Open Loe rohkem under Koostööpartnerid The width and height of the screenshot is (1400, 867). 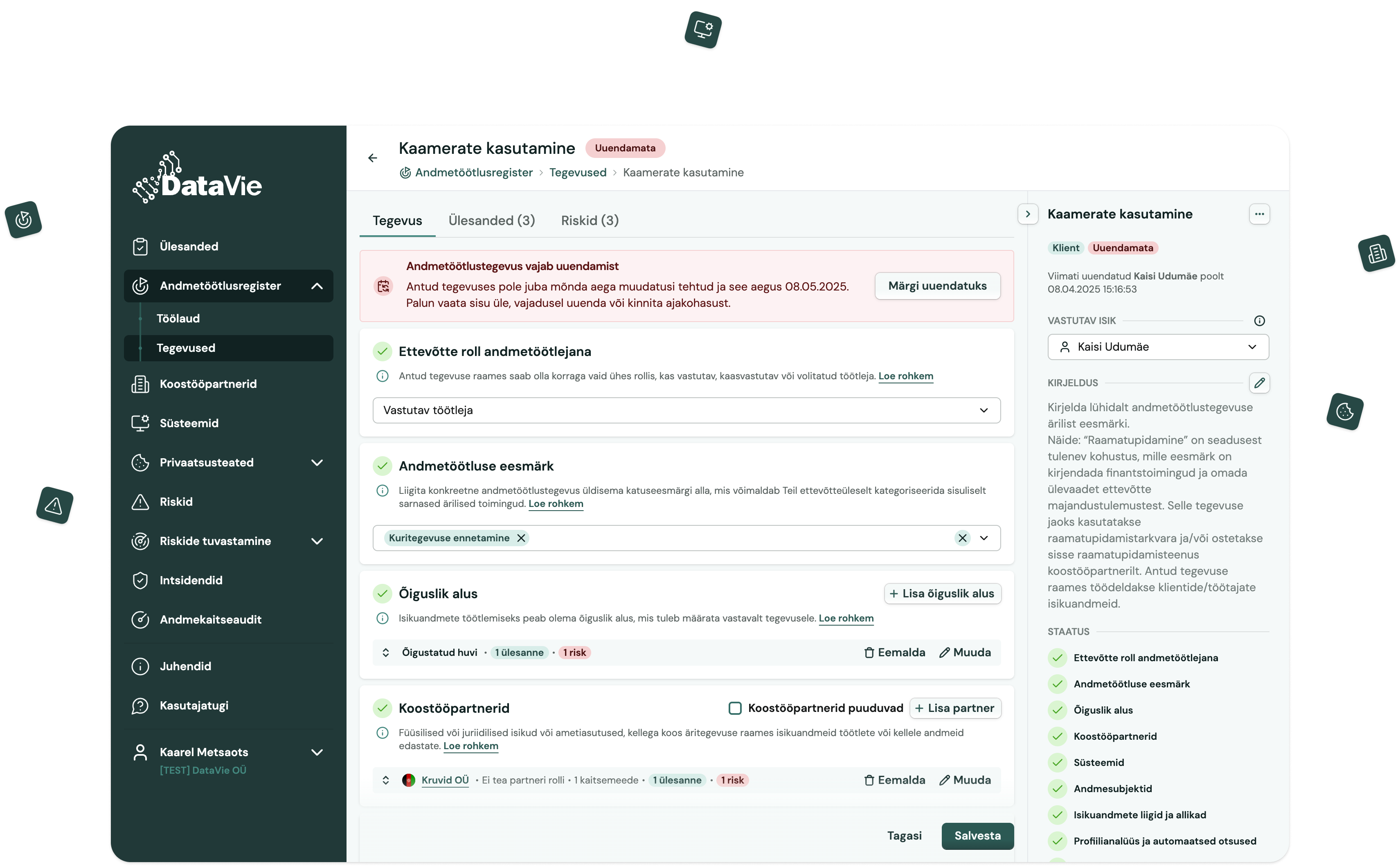470,746
